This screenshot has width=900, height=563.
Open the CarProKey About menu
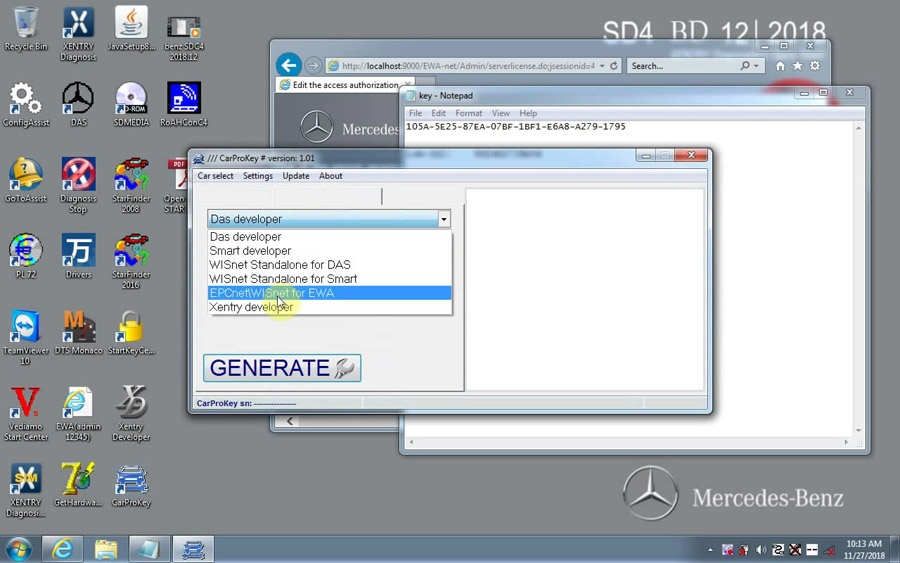click(x=331, y=176)
